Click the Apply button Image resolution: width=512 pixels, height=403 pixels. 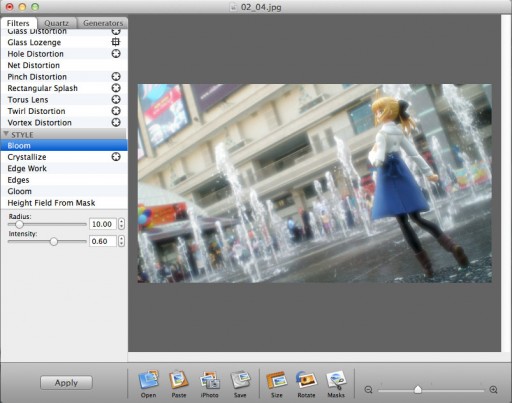66,383
